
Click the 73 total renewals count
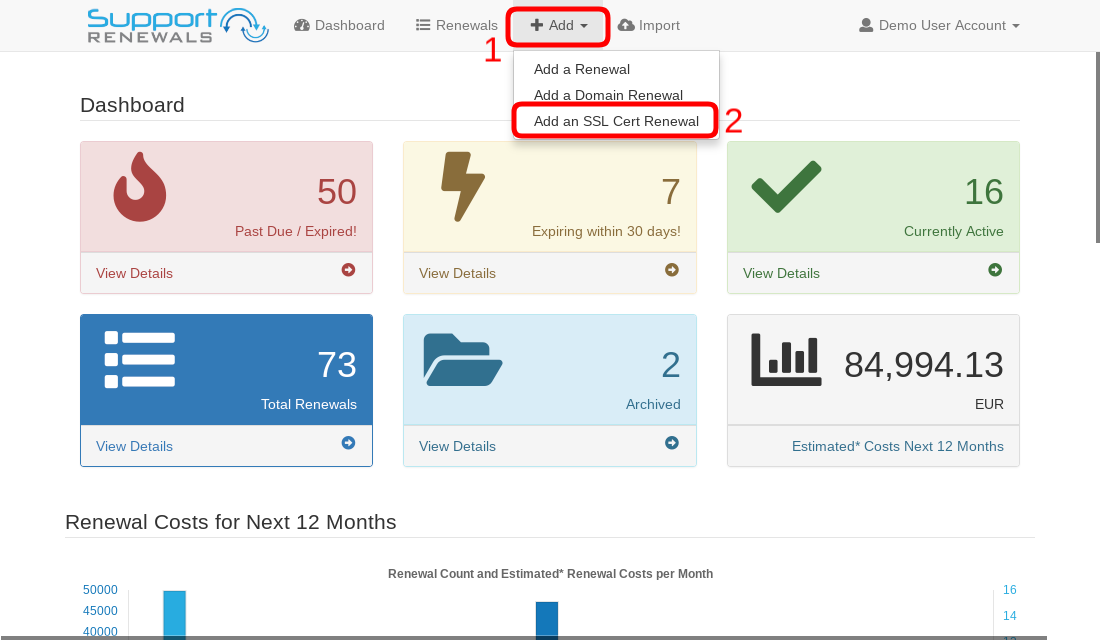337,365
